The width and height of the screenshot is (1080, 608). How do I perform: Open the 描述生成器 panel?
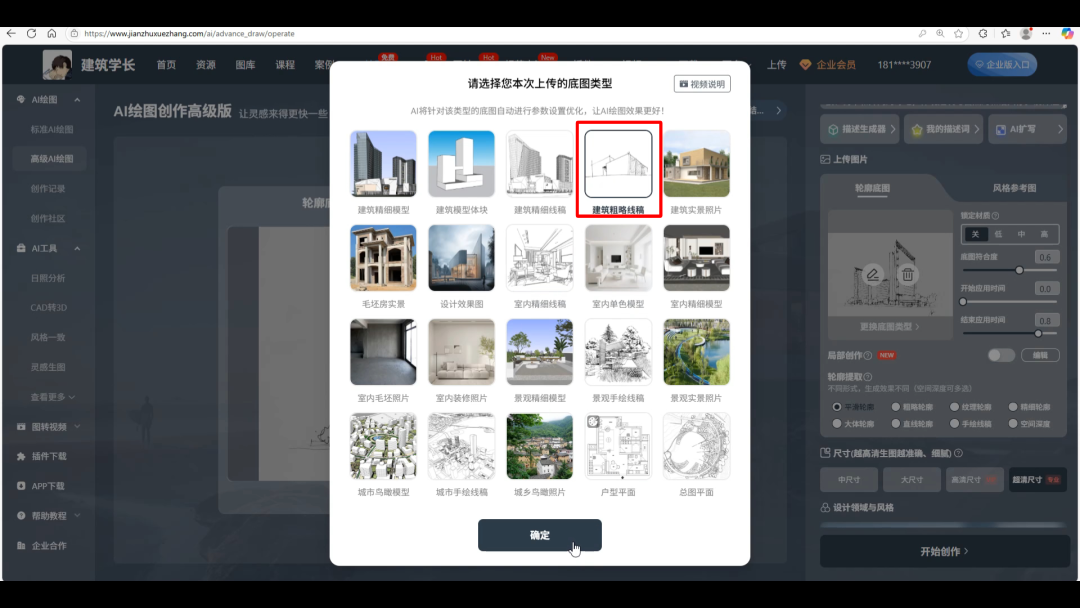(860, 129)
